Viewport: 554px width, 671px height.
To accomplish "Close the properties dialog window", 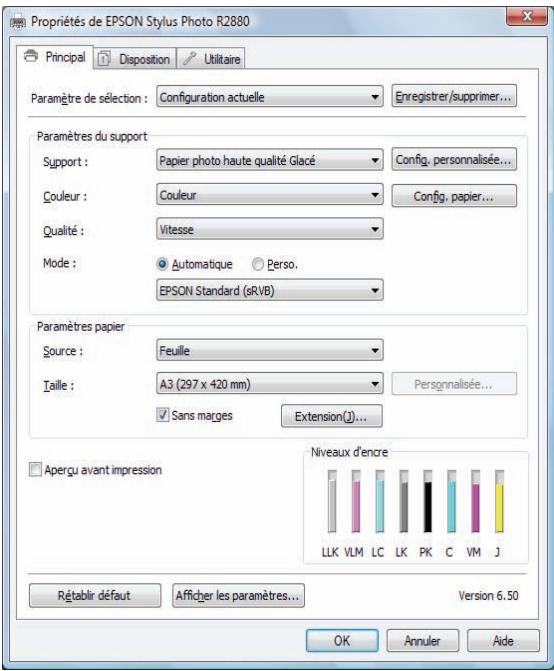I will pyautogui.click(x=527, y=17).
